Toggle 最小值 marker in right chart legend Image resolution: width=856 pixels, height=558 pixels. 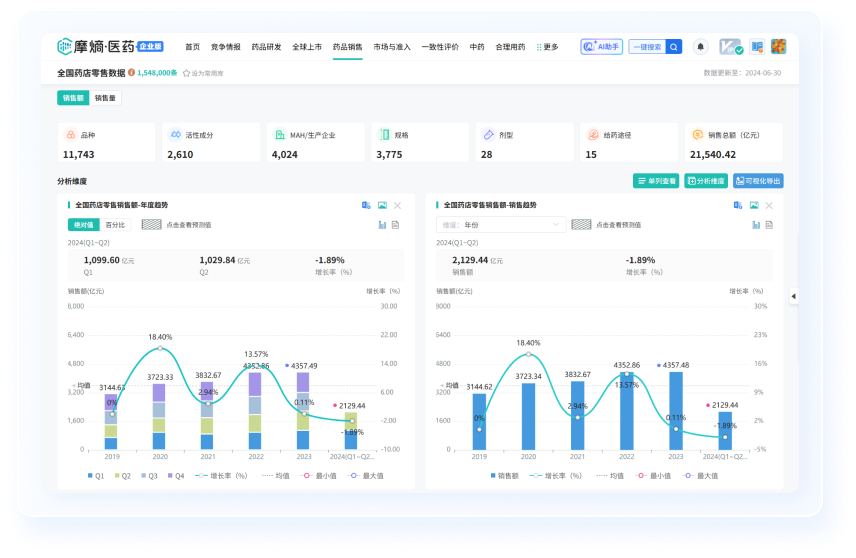pyautogui.click(x=653, y=476)
